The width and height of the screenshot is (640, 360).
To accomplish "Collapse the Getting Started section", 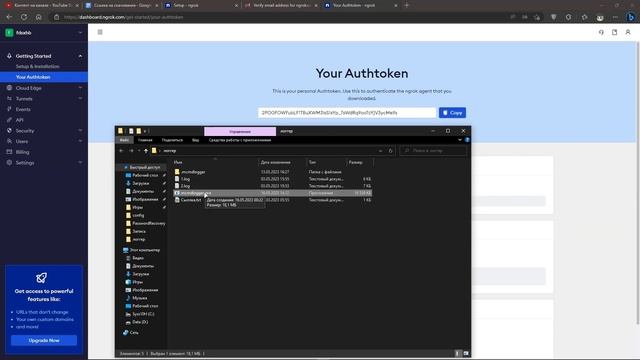I will point(80,56).
